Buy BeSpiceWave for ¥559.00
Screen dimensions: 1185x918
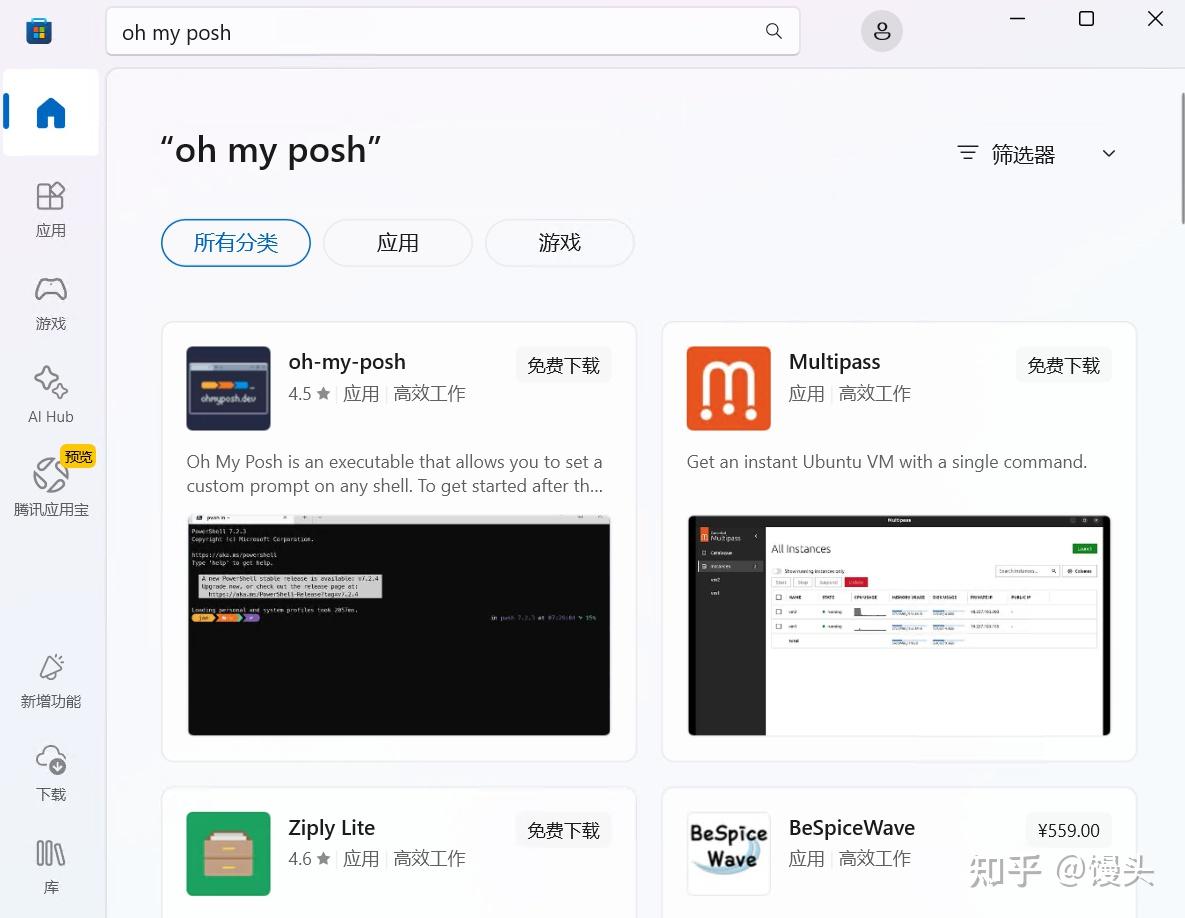tap(1068, 830)
